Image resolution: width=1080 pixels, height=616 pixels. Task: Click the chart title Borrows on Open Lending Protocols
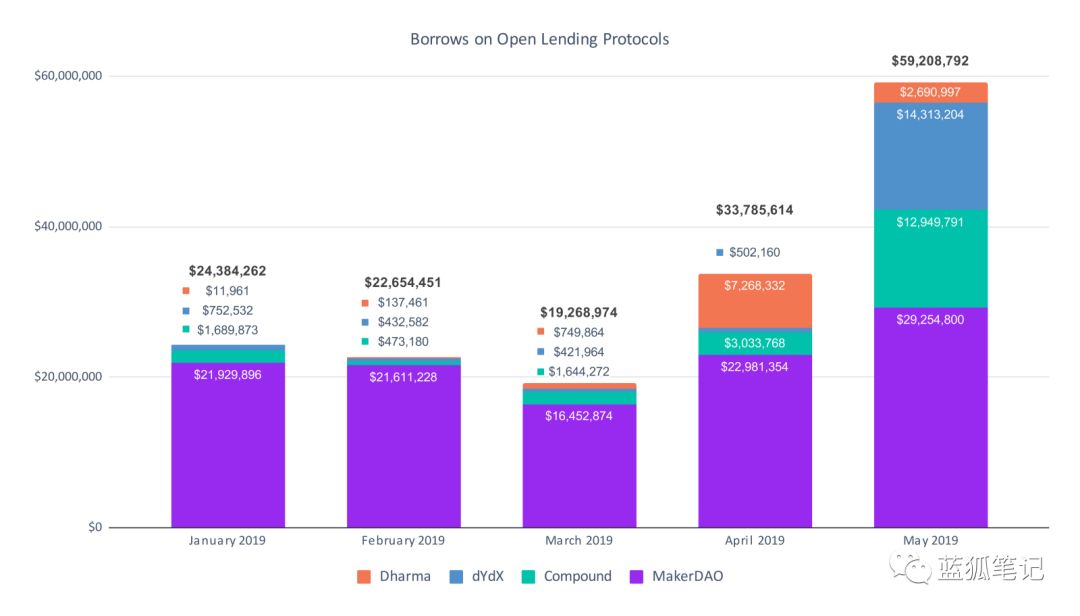point(539,39)
